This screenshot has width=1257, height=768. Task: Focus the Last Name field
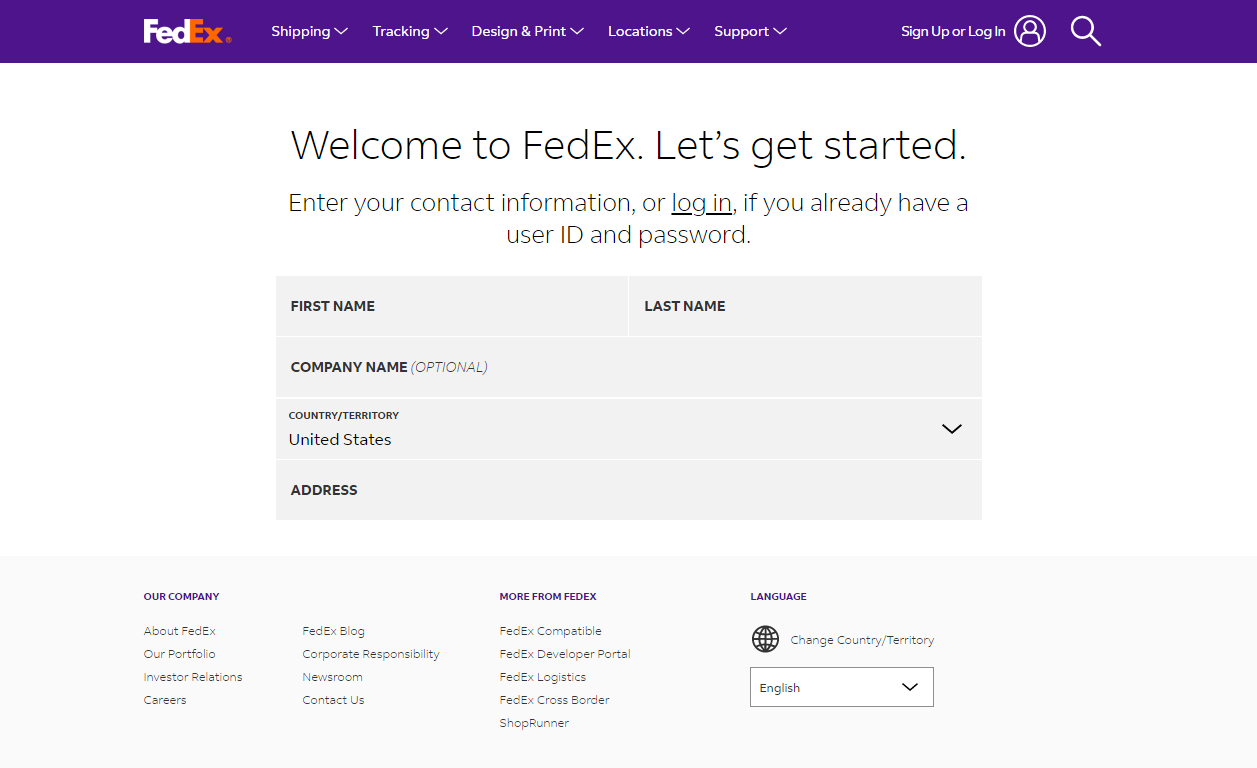click(x=805, y=306)
